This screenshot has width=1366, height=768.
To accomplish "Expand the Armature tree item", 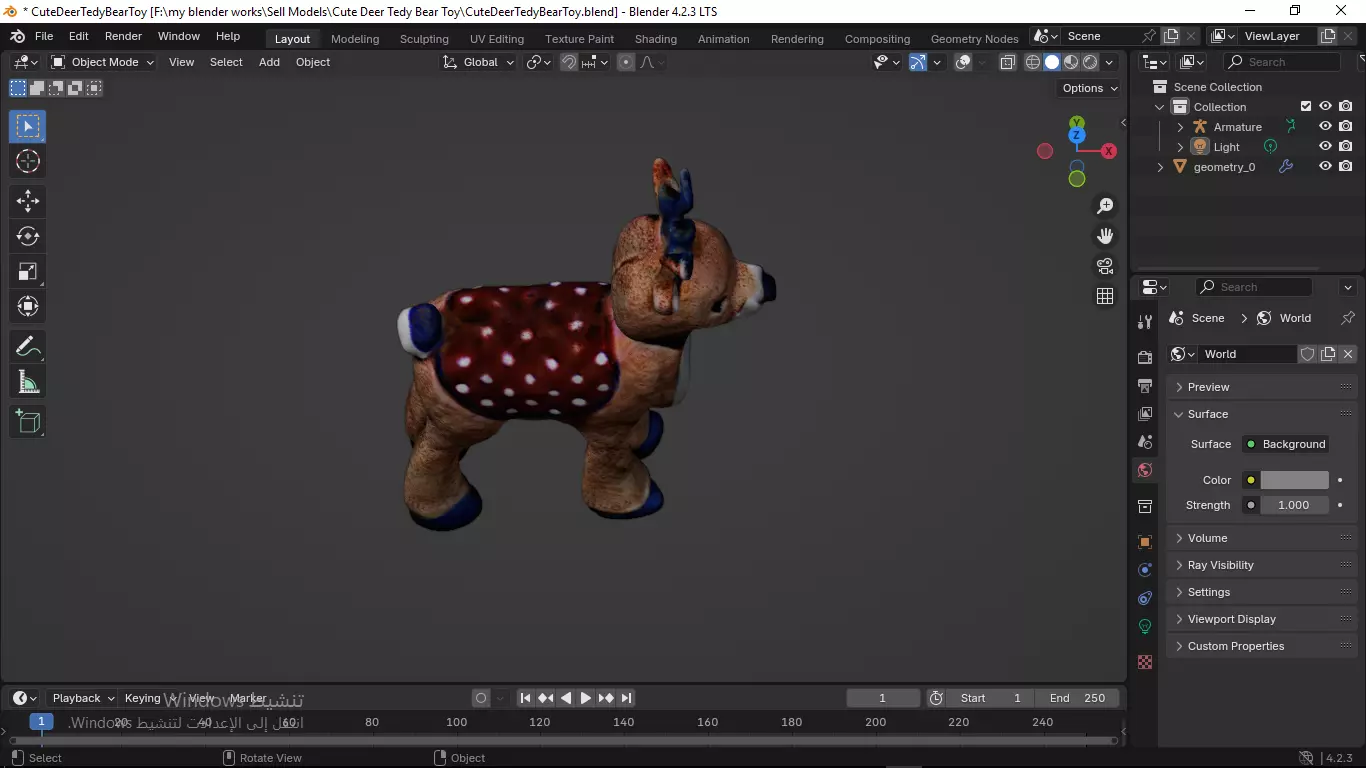I will (x=1180, y=127).
